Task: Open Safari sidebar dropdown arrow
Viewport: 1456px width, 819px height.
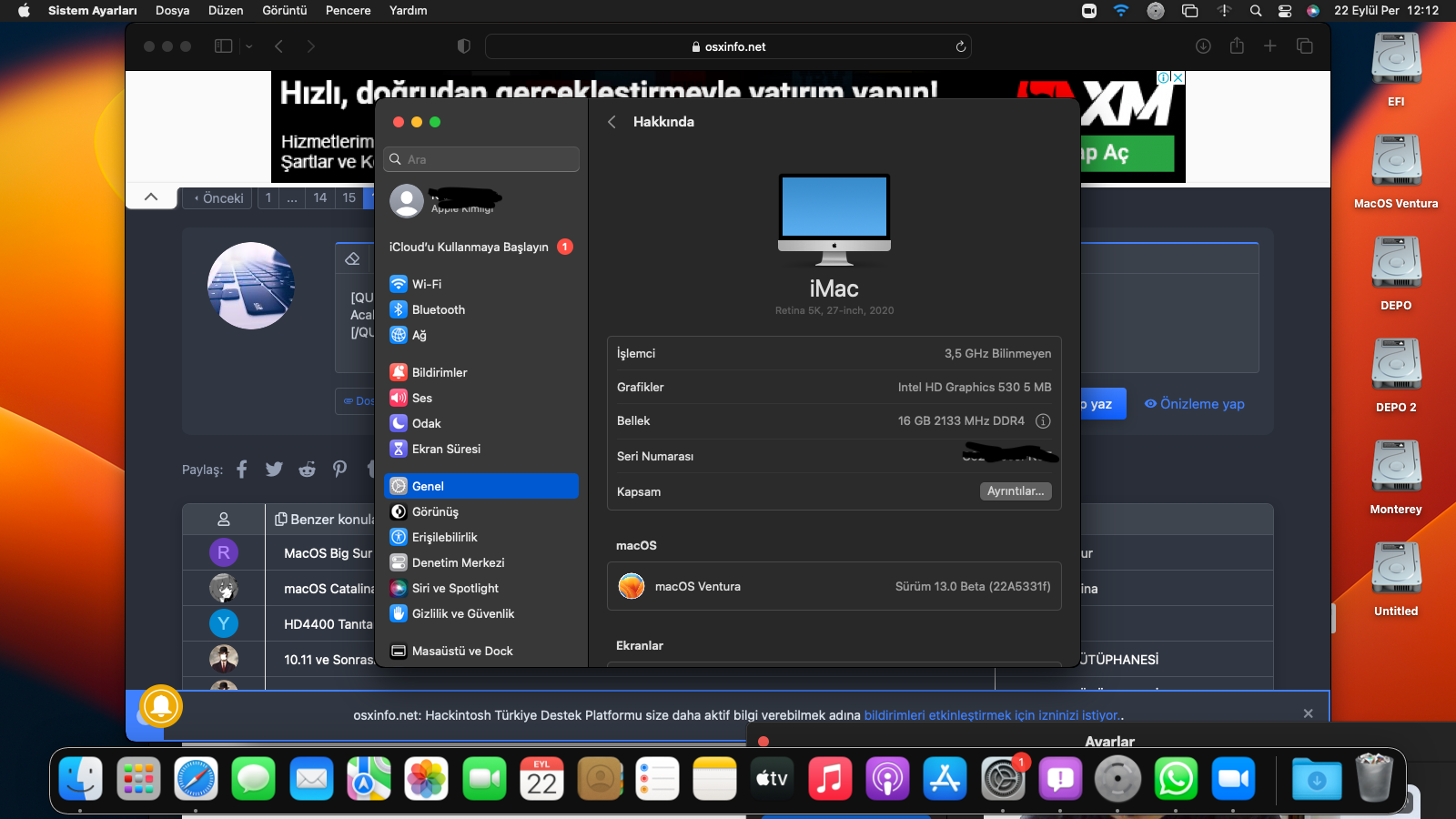Action: pyautogui.click(x=248, y=46)
